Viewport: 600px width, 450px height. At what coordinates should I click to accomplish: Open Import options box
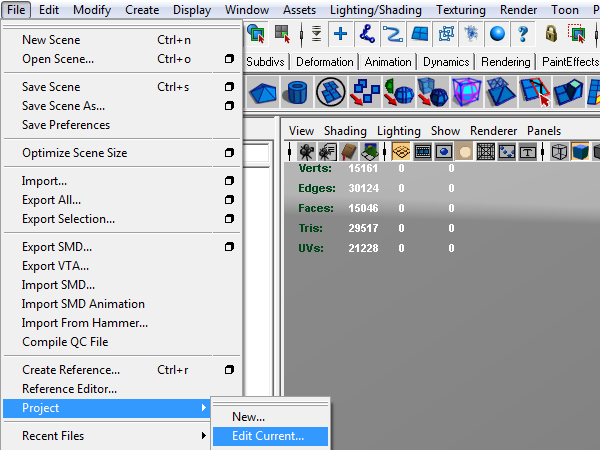(x=229, y=181)
